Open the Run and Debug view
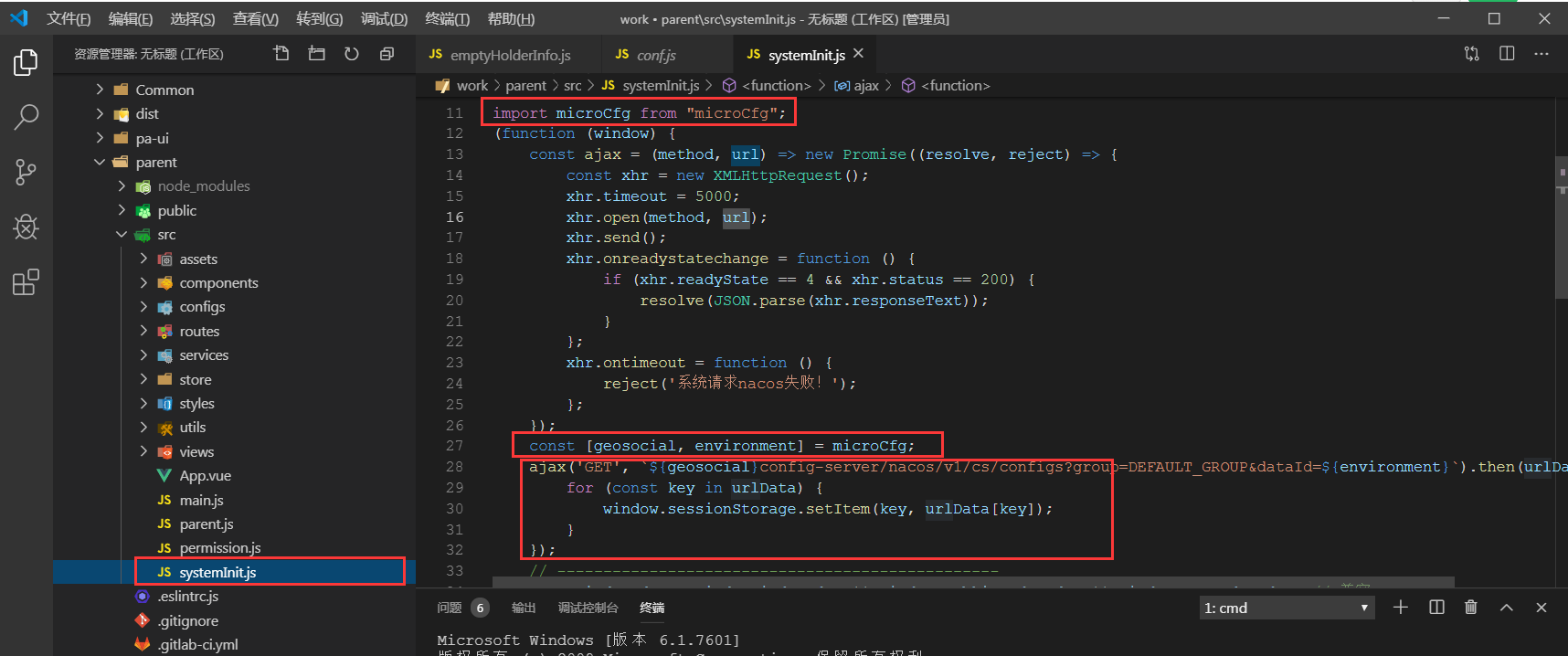Viewport: 1568px width, 656px height. coord(26,227)
